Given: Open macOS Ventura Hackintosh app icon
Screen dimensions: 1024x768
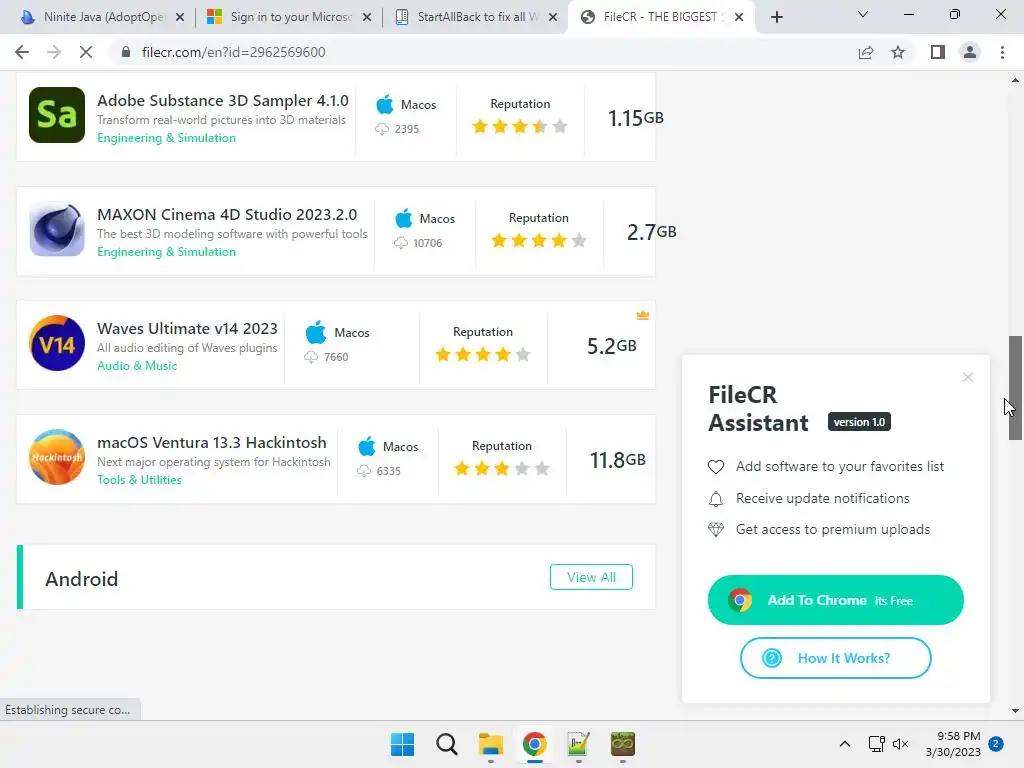Looking at the screenshot, I should (57, 457).
